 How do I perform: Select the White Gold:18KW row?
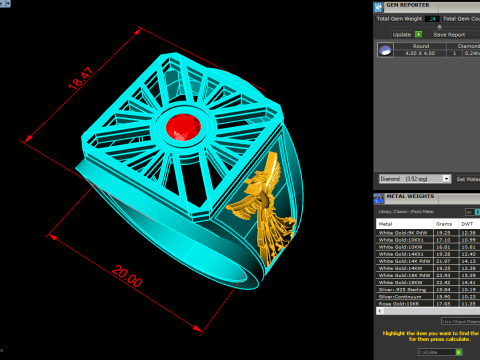(x=428, y=282)
